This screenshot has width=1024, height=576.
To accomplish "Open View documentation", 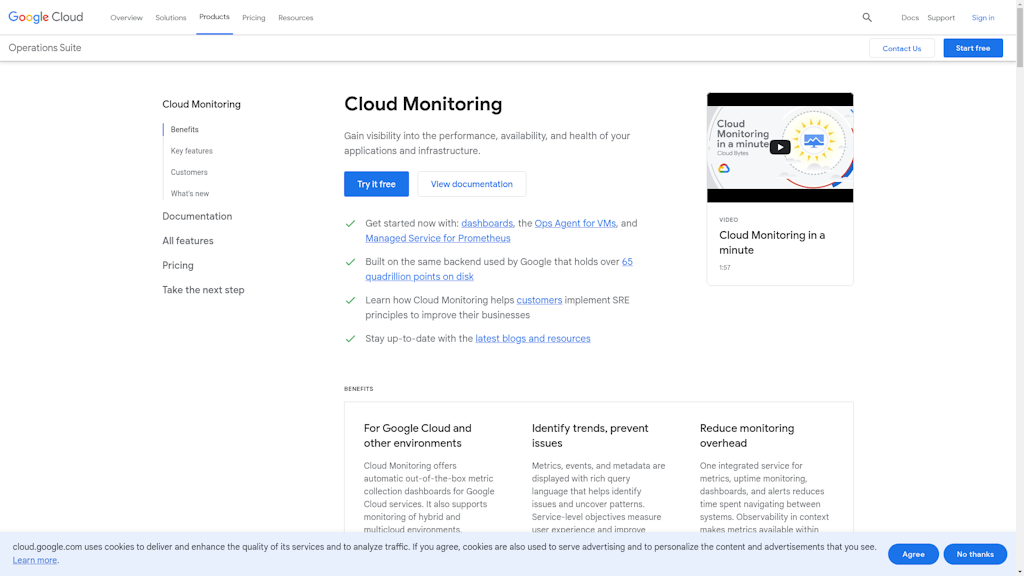I will click(471, 184).
